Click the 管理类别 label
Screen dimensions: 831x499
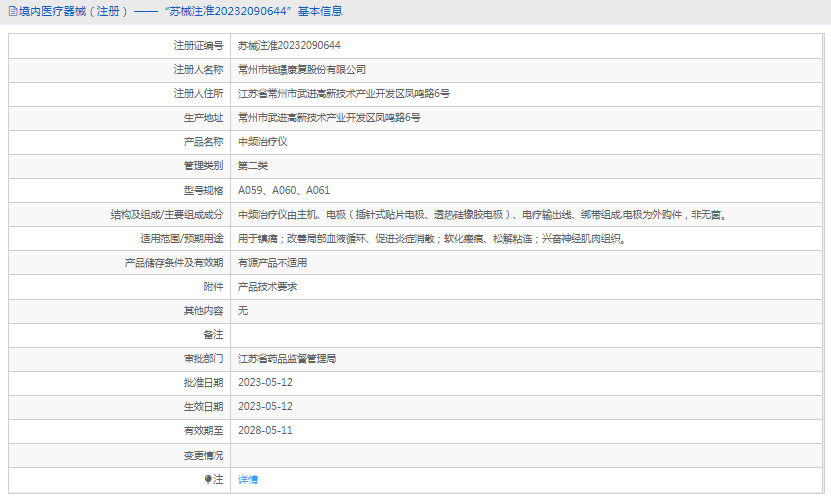click(203, 166)
